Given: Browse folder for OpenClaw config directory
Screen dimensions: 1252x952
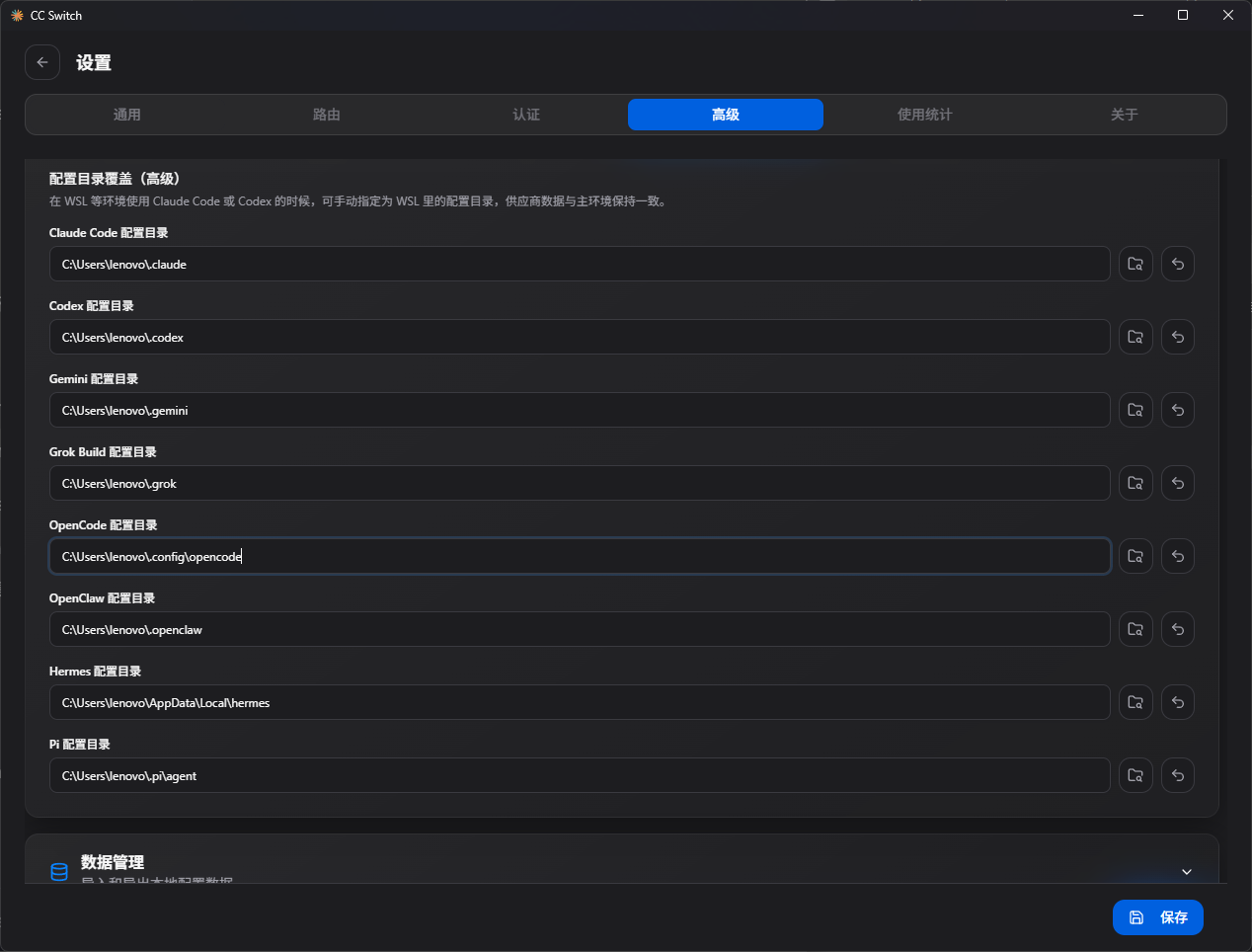Looking at the screenshot, I should [x=1135, y=629].
